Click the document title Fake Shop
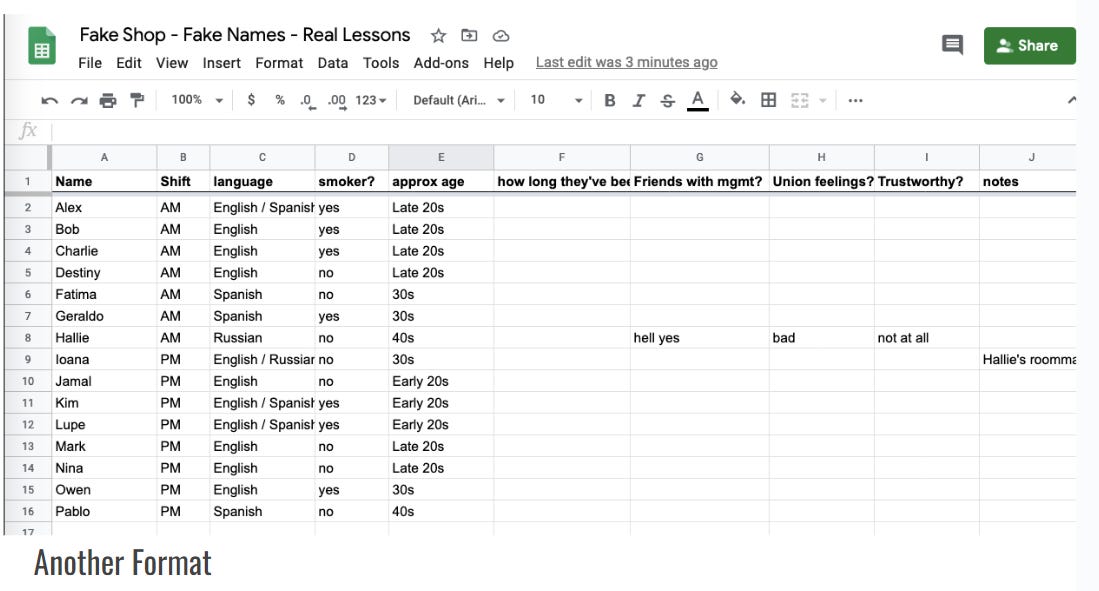Viewport: 1099px width, 591px height. 245,34
